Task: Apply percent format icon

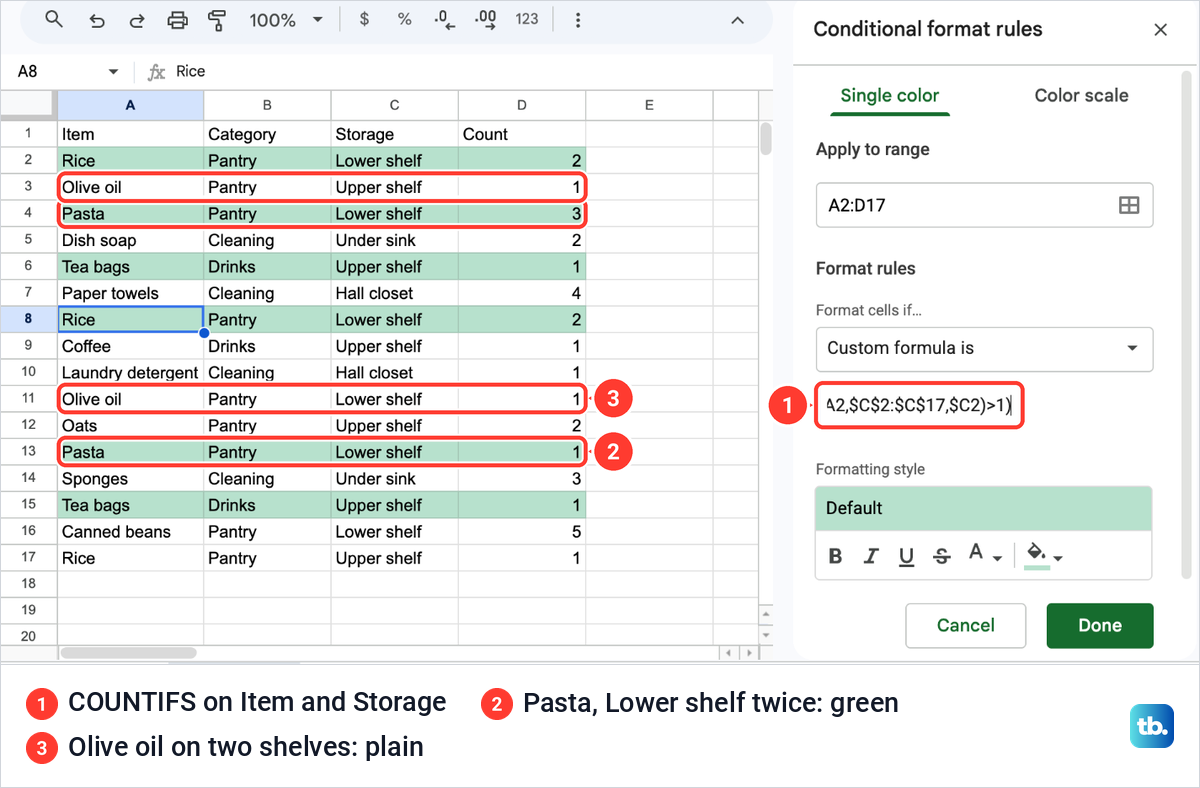Action: pyautogui.click(x=404, y=20)
